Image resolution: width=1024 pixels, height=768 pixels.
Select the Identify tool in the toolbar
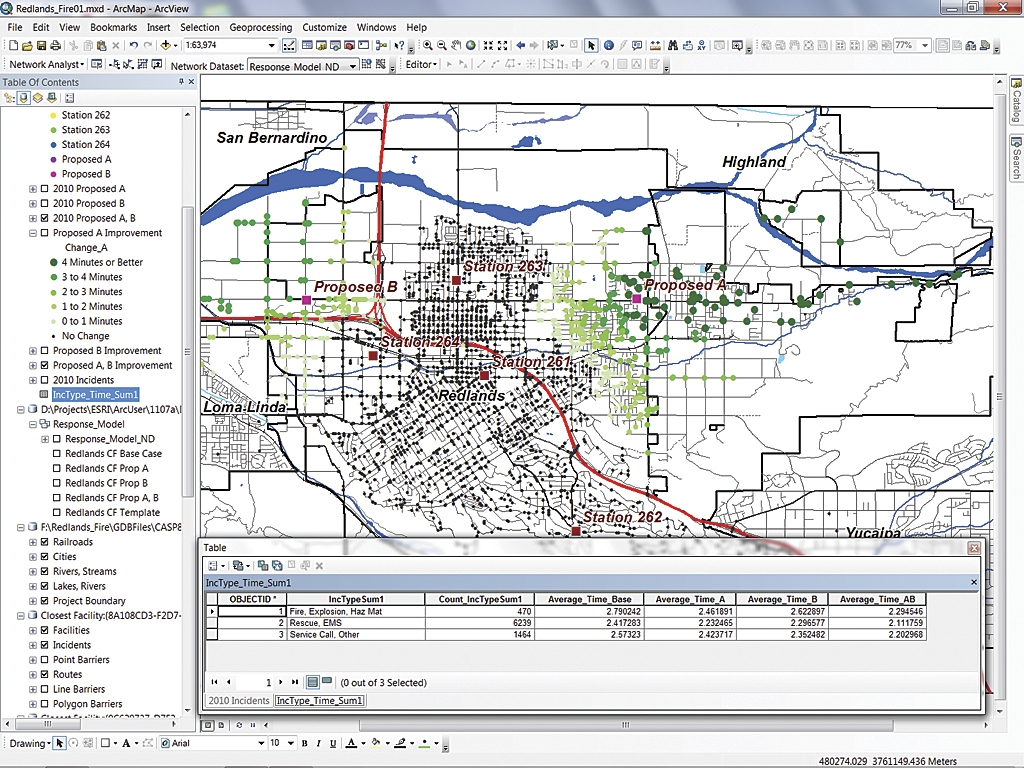tap(608, 45)
